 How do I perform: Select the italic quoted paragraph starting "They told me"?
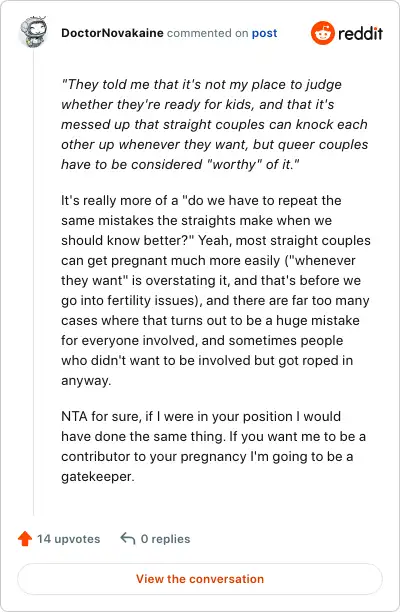point(214,124)
